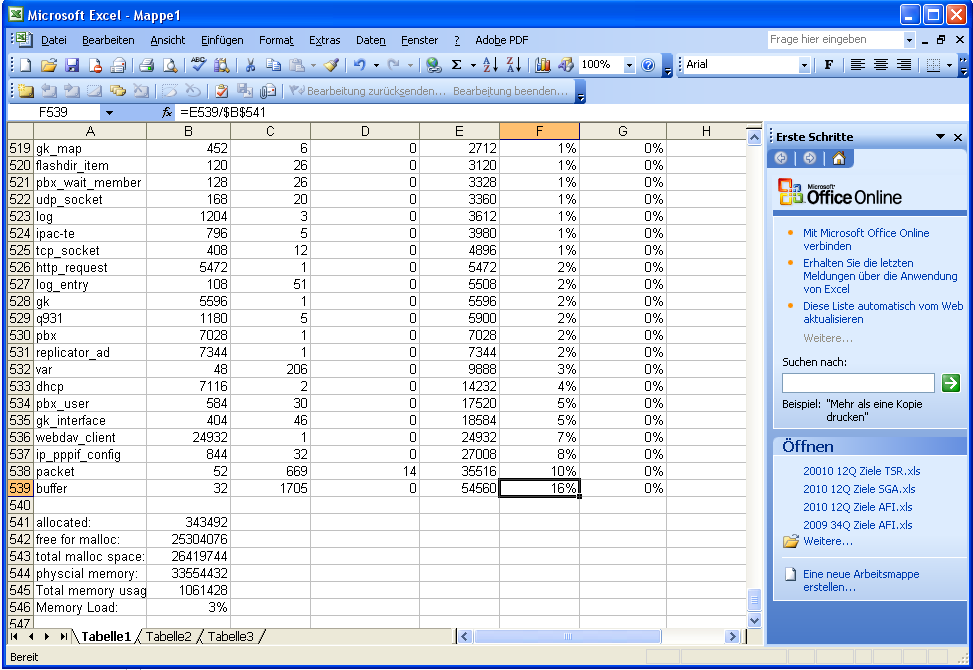Switch to the Tabelle2 sheet tab
The image size is (973, 670).
click(169, 636)
